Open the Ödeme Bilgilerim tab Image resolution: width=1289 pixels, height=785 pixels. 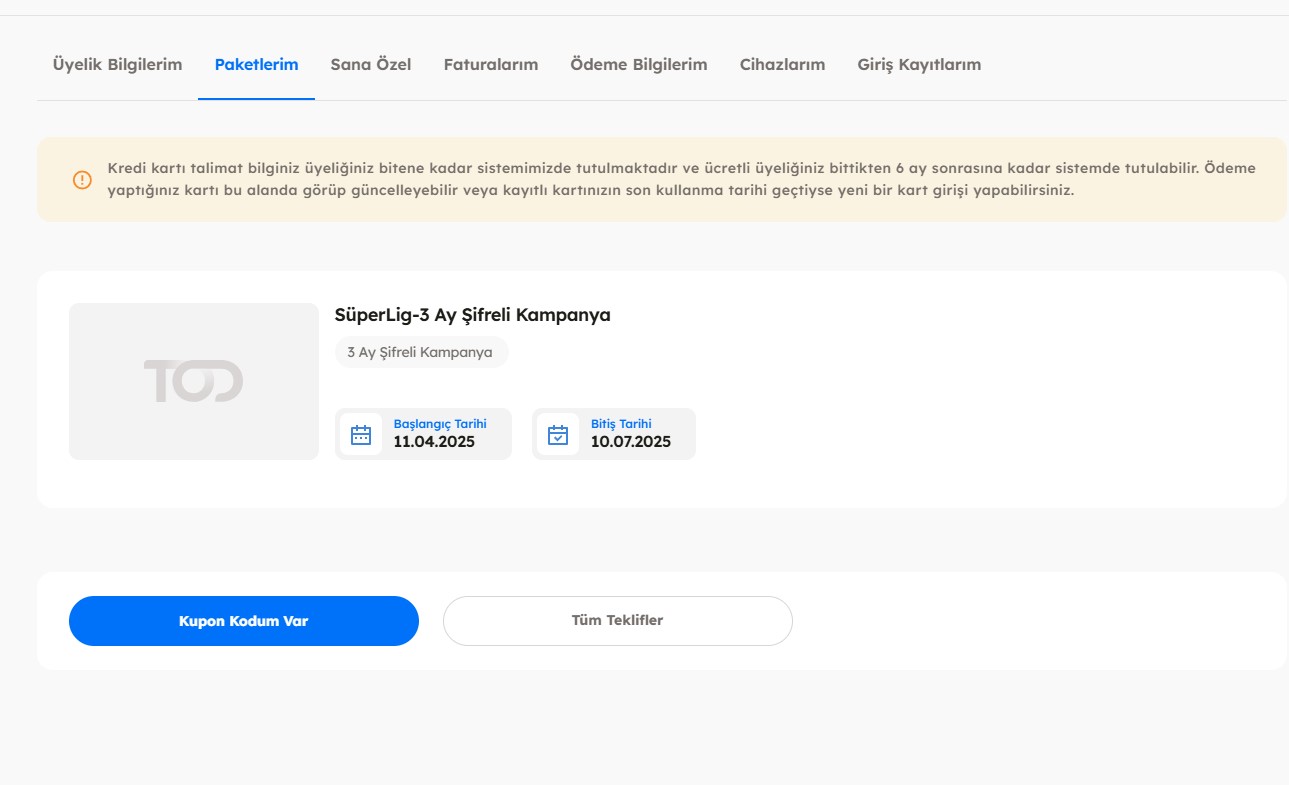click(639, 65)
